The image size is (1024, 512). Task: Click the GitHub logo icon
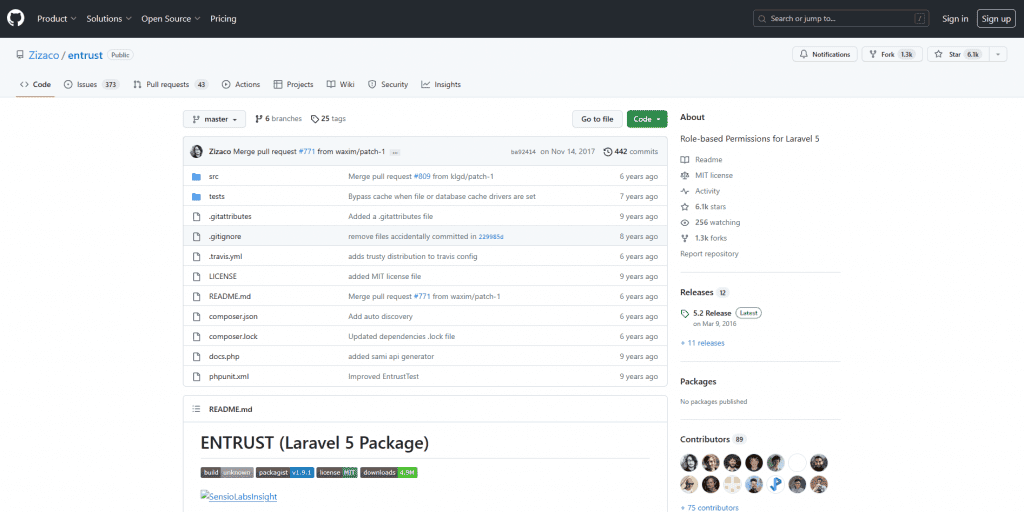[15, 18]
